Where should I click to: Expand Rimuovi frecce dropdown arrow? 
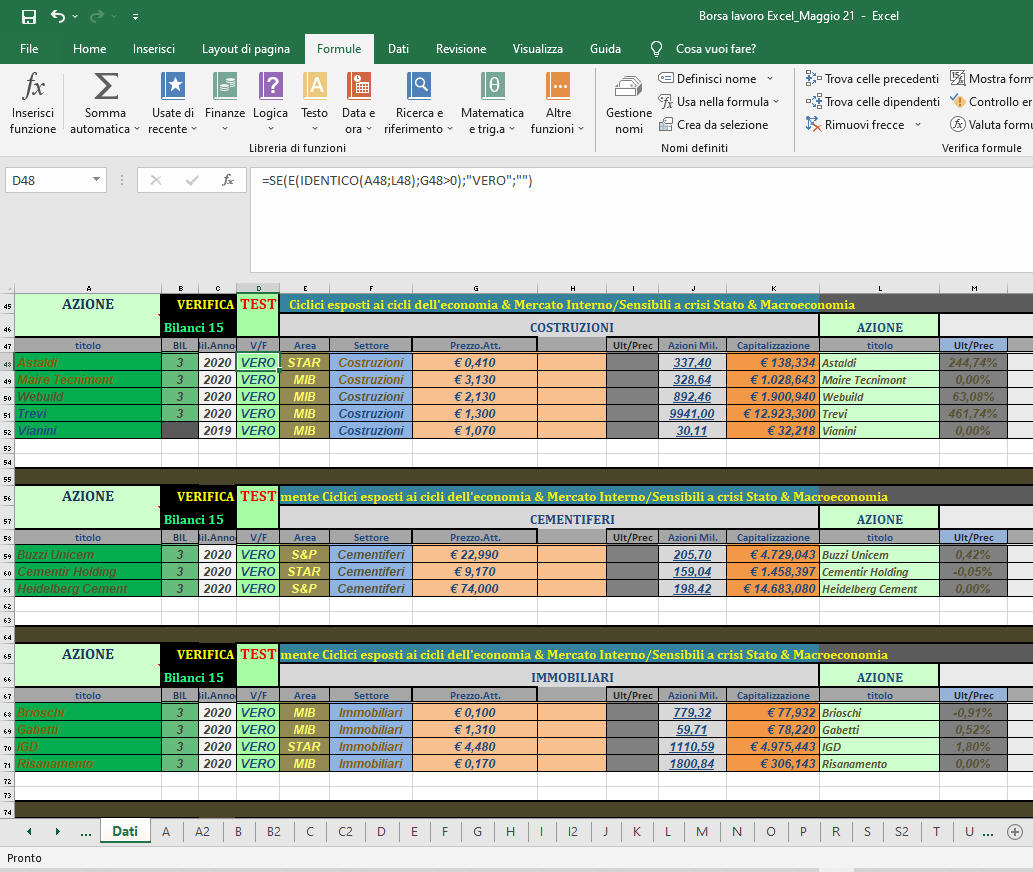coord(918,124)
